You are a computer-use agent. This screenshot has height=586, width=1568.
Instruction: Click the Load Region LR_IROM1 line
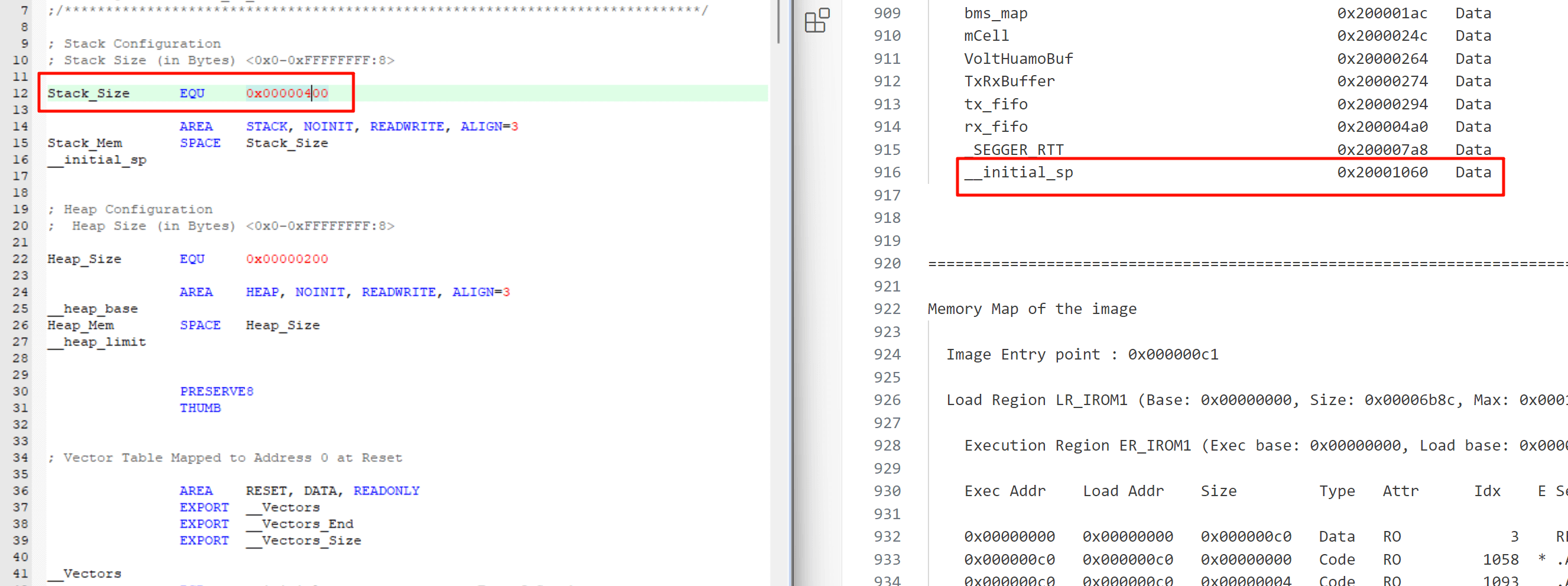click(x=1036, y=400)
